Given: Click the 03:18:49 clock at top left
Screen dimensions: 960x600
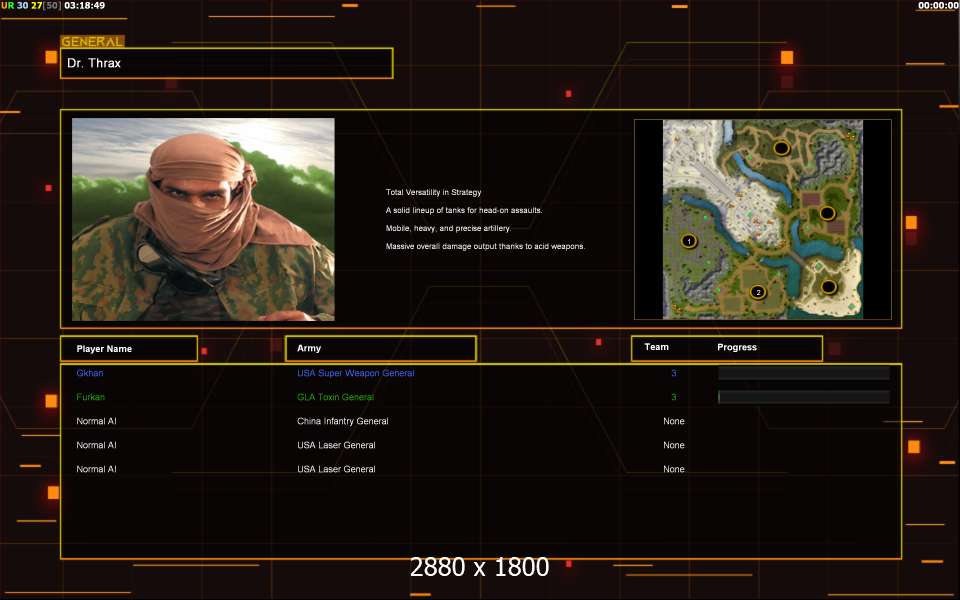Looking at the screenshot, I should point(84,6).
